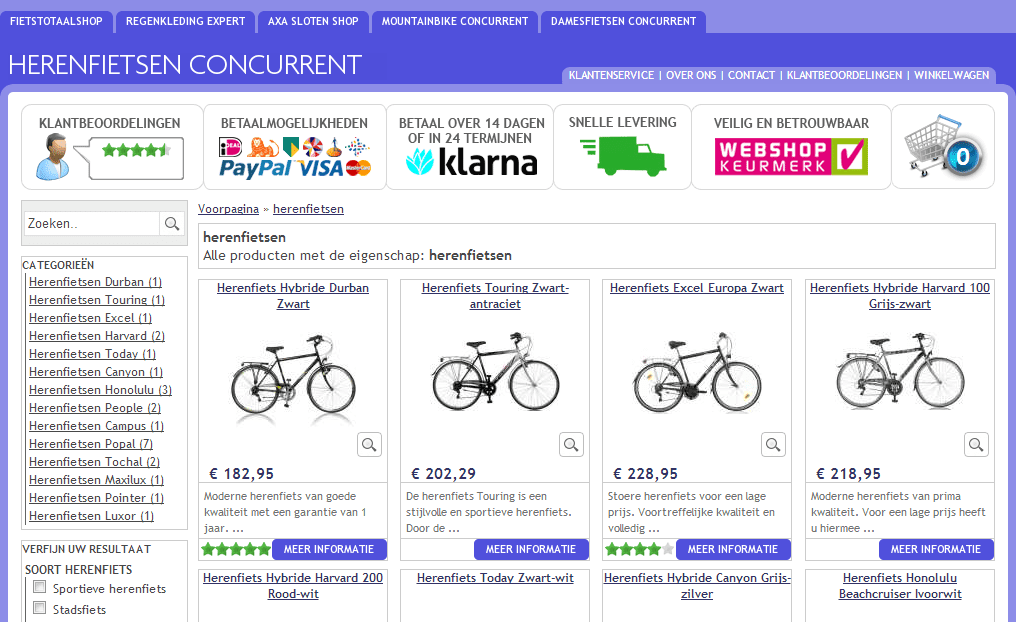Screen dimensions: 1016x622
Task: Switch to the Mountainbike Concurrent tab
Action: [455, 21]
